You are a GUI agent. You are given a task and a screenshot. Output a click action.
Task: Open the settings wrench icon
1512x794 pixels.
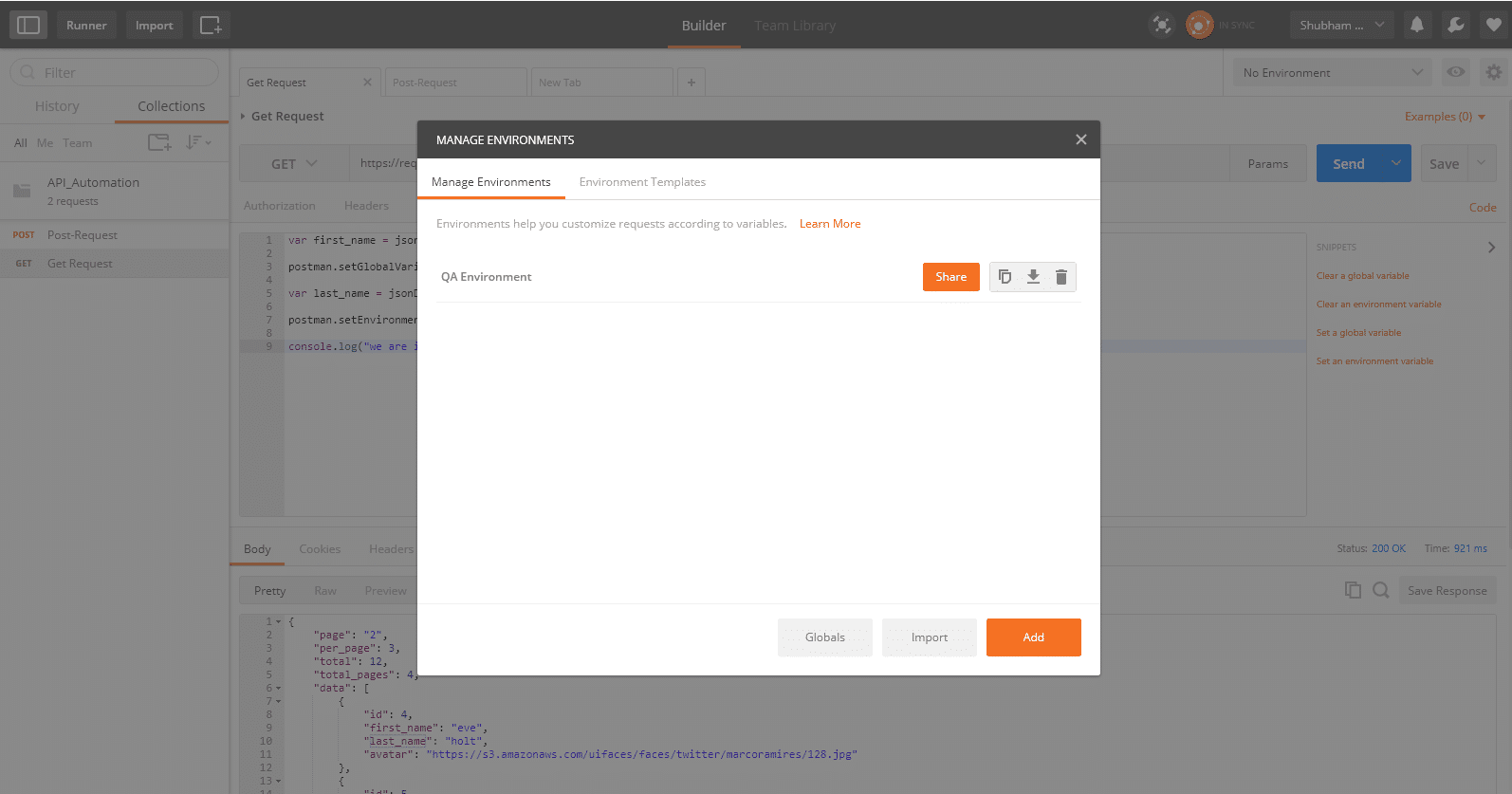click(1455, 25)
